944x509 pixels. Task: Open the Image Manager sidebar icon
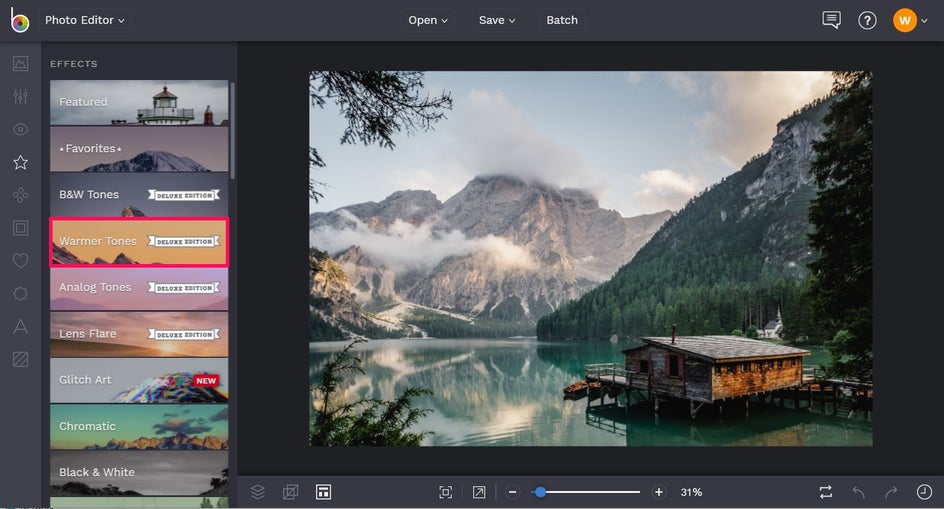point(20,63)
